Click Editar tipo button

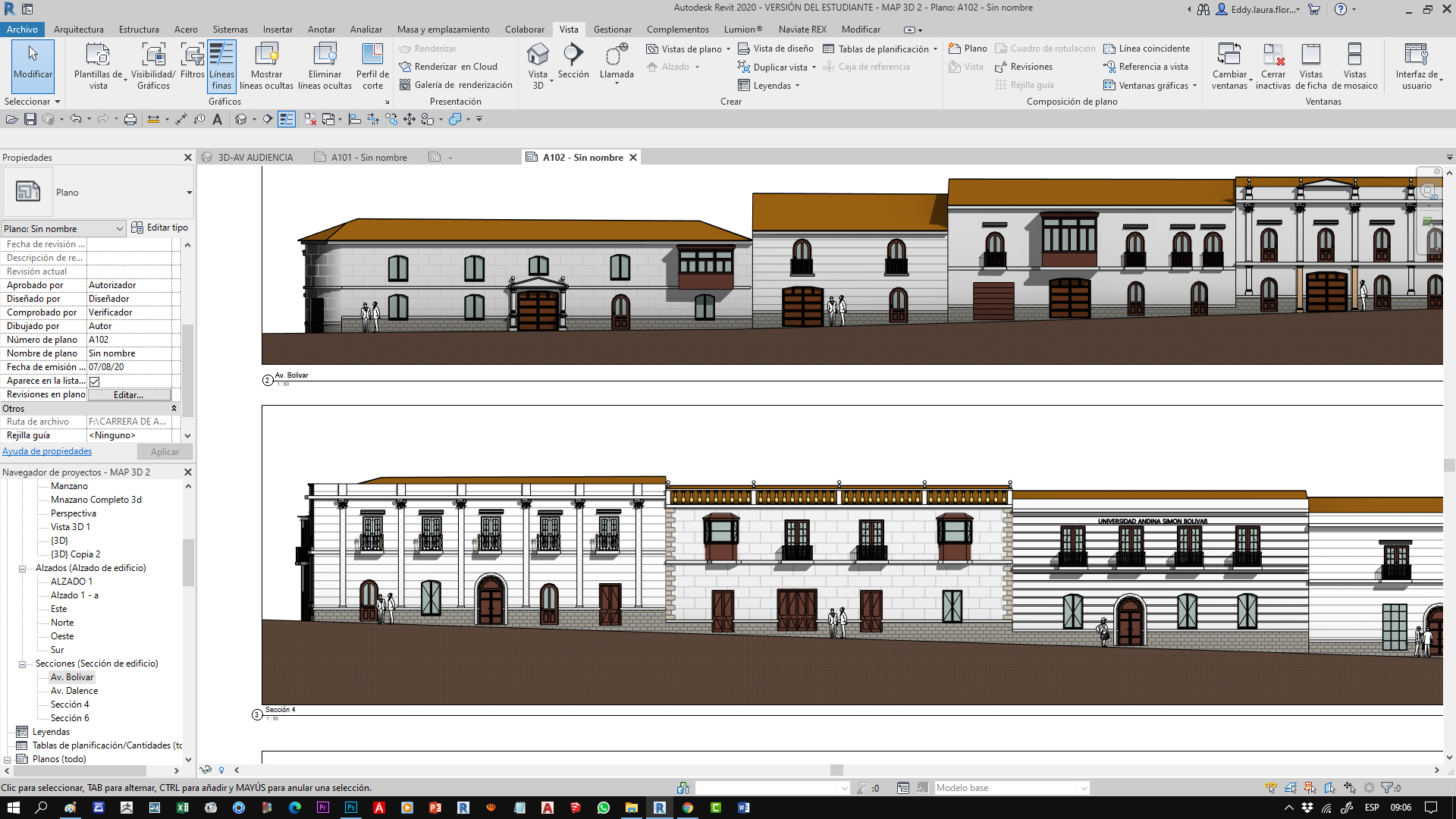pyautogui.click(x=160, y=227)
